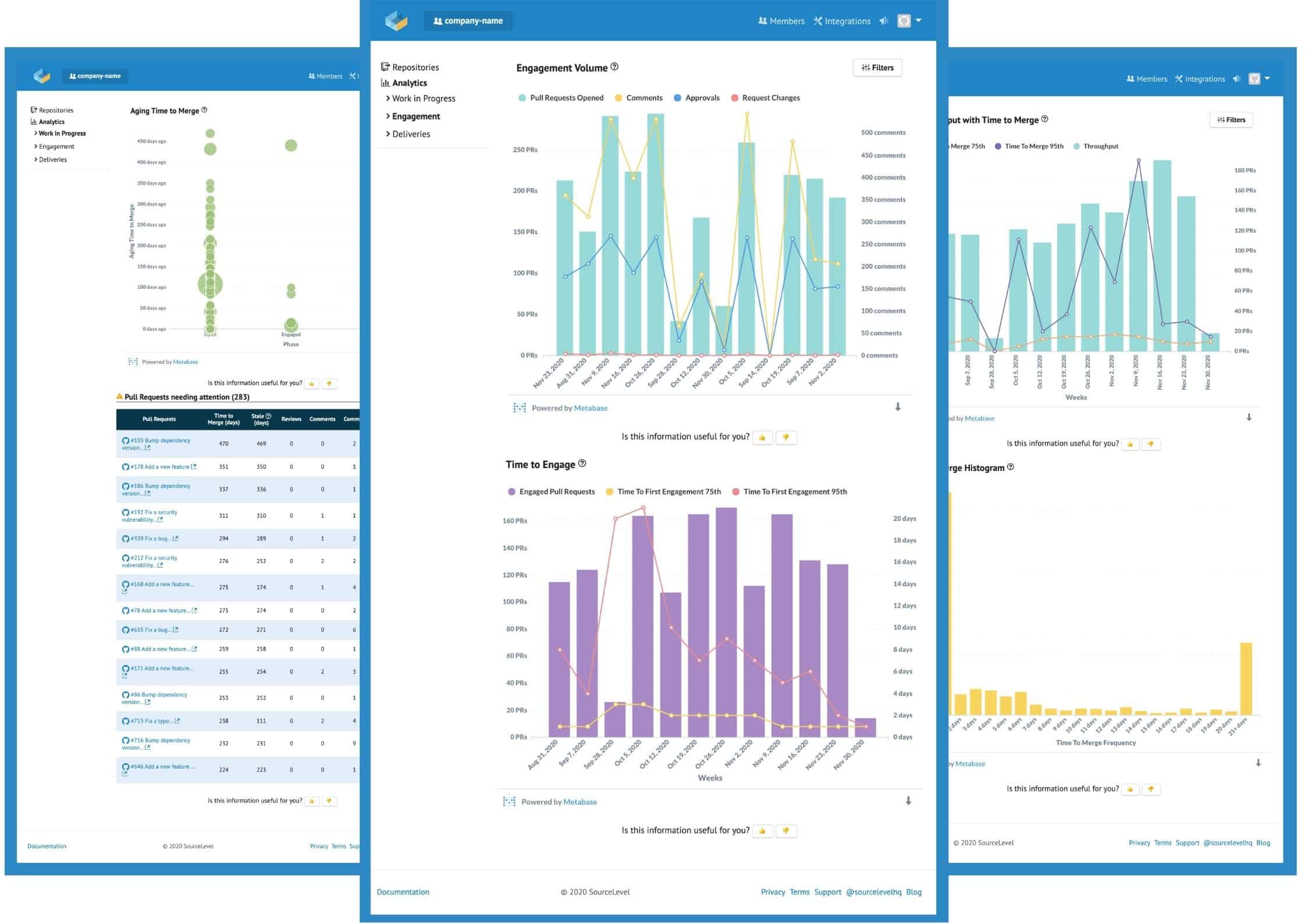Click the large bubble near 100 days ago
Screen dimensions: 1307x924
[210, 284]
